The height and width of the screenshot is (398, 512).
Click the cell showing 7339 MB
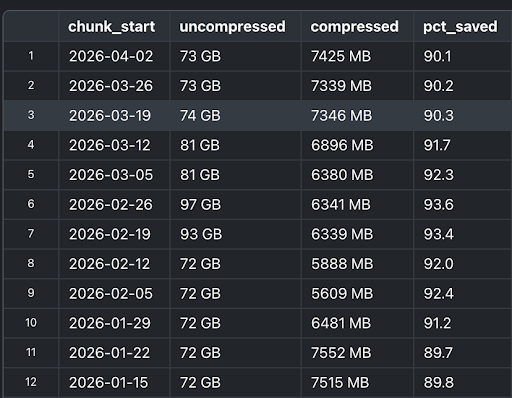tap(357, 86)
